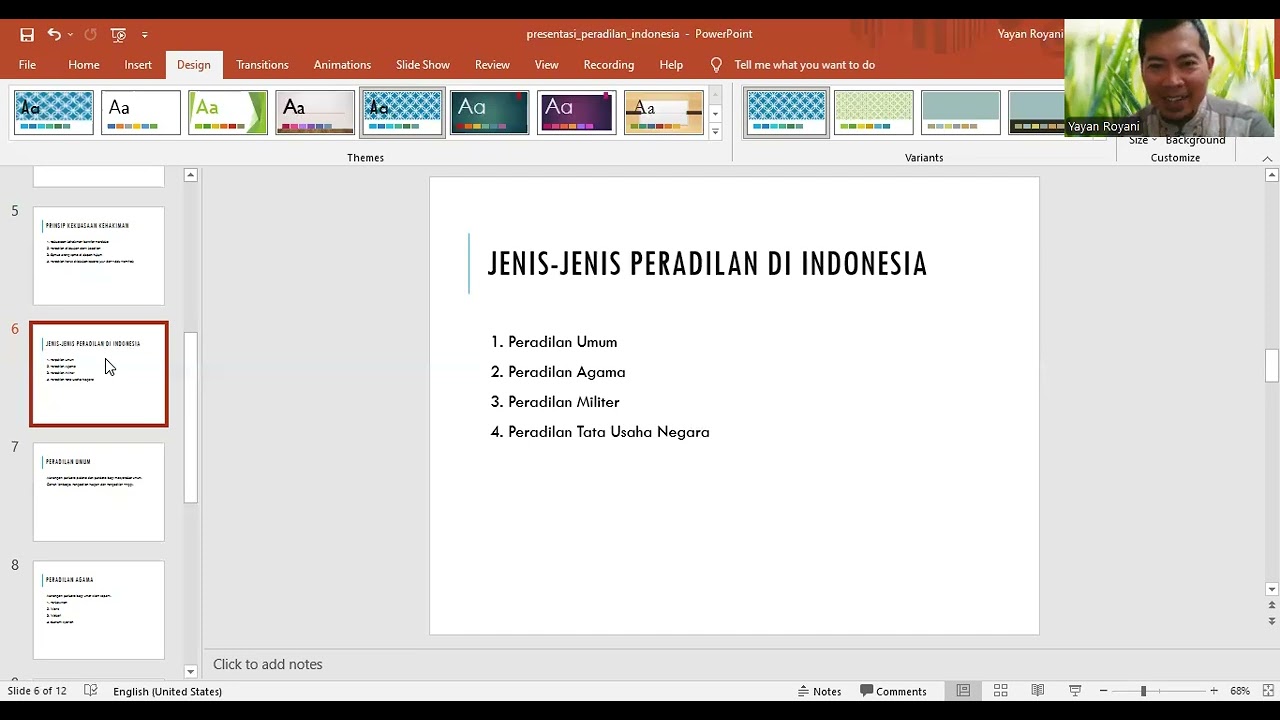Viewport: 1280px width, 720px height.
Task: Click the zoom in plus button
Action: click(1214, 691)
